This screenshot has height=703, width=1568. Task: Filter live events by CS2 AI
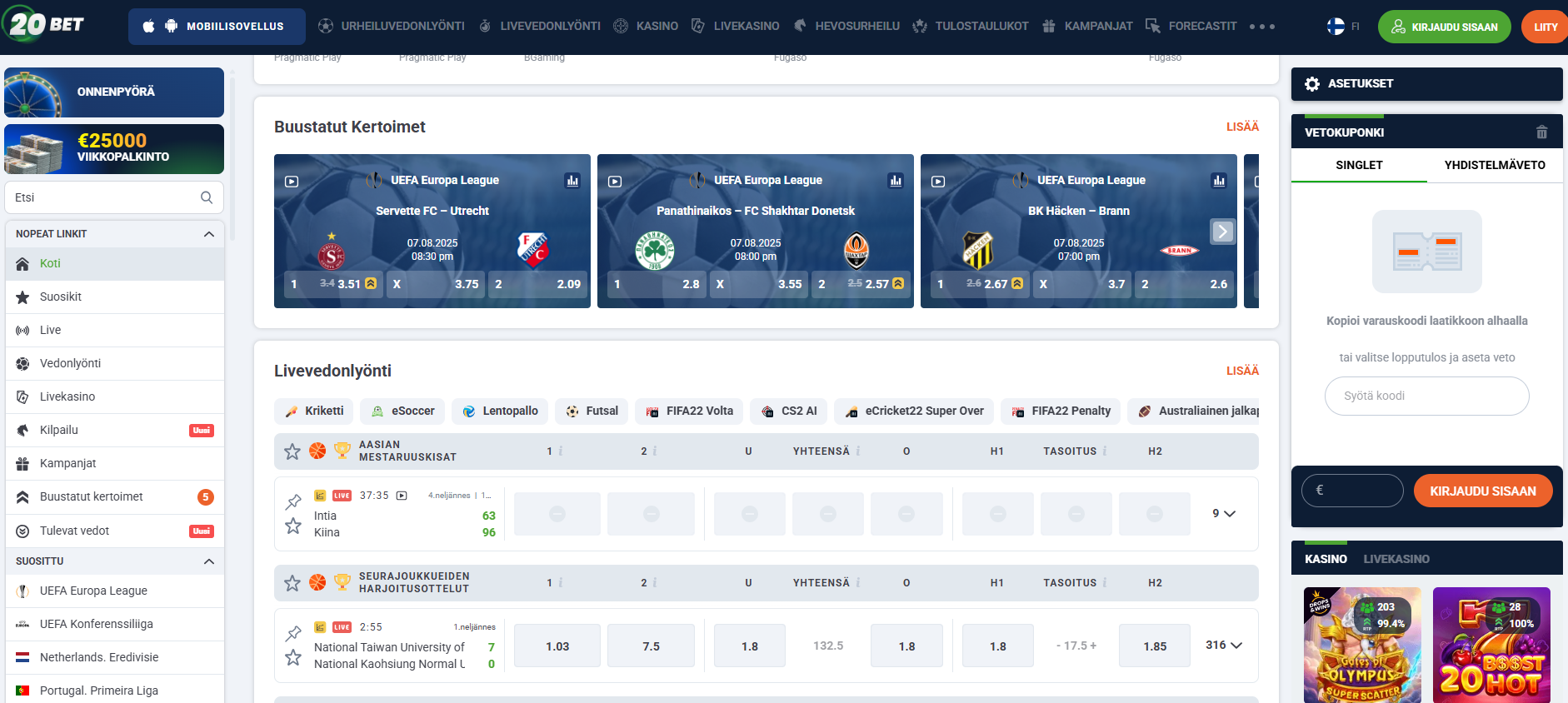pos(789,411)
